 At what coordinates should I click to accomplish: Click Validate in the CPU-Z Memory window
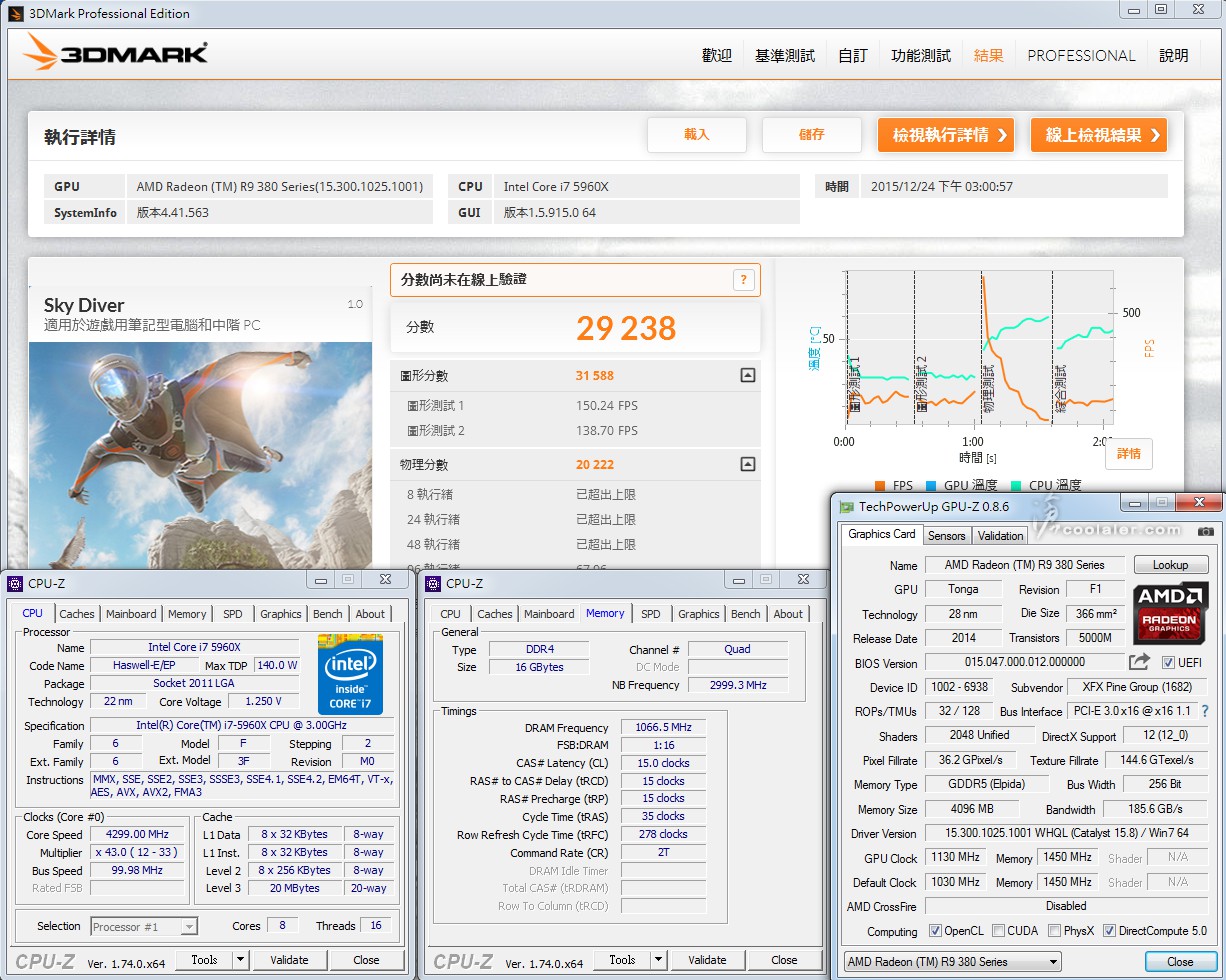(x=707, y=960)
